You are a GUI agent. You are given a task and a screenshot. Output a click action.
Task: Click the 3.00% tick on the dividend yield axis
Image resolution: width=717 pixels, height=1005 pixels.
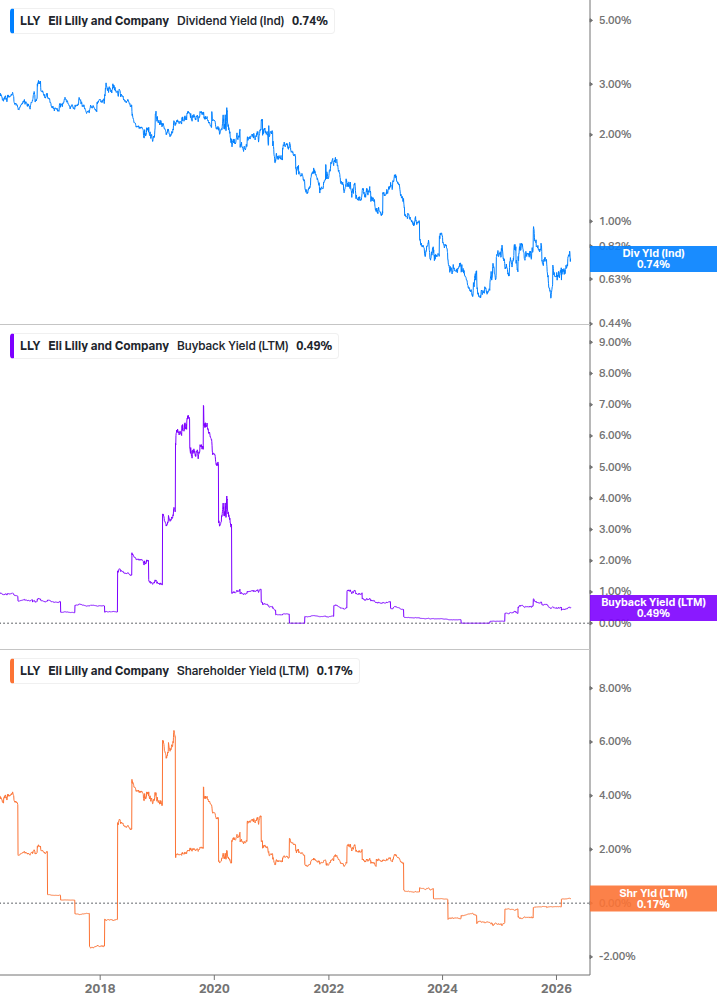tap(614, 84)
